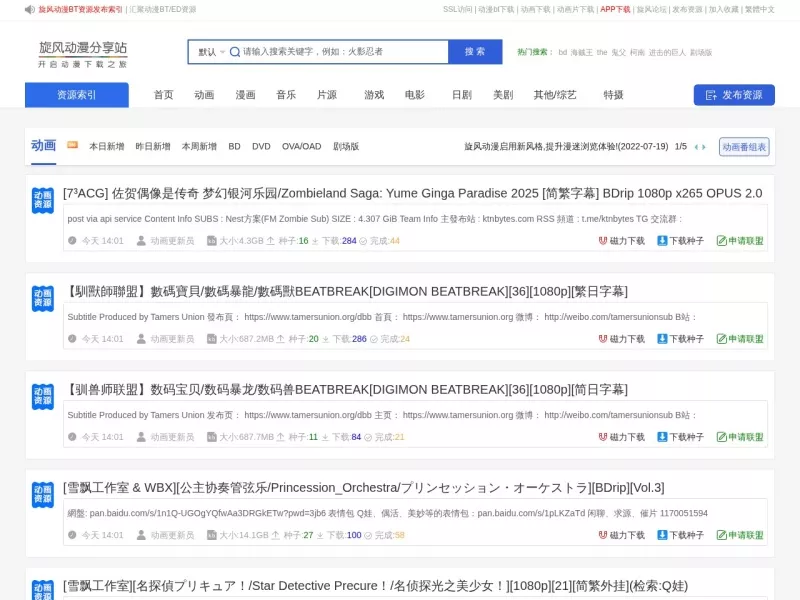Open the 馴獸師聯盟 繁日字幕 DIGIMON title

pyautogui.click(x=345, y=291)
